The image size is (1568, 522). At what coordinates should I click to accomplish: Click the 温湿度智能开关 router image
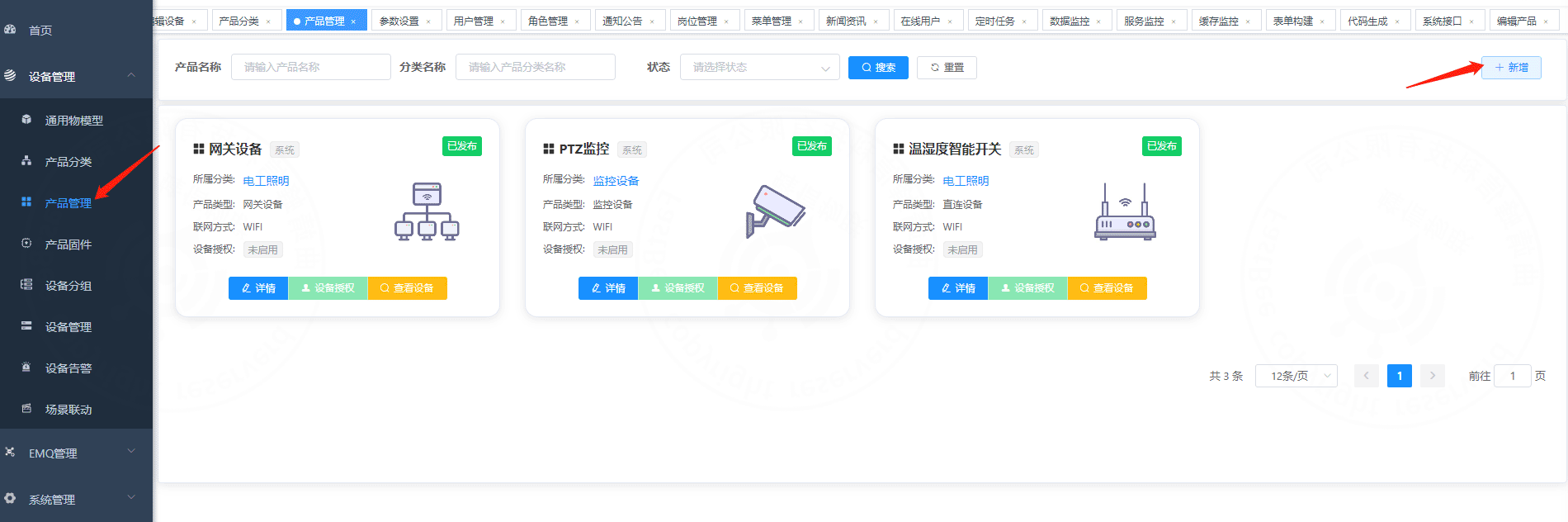coord(1125,211)
